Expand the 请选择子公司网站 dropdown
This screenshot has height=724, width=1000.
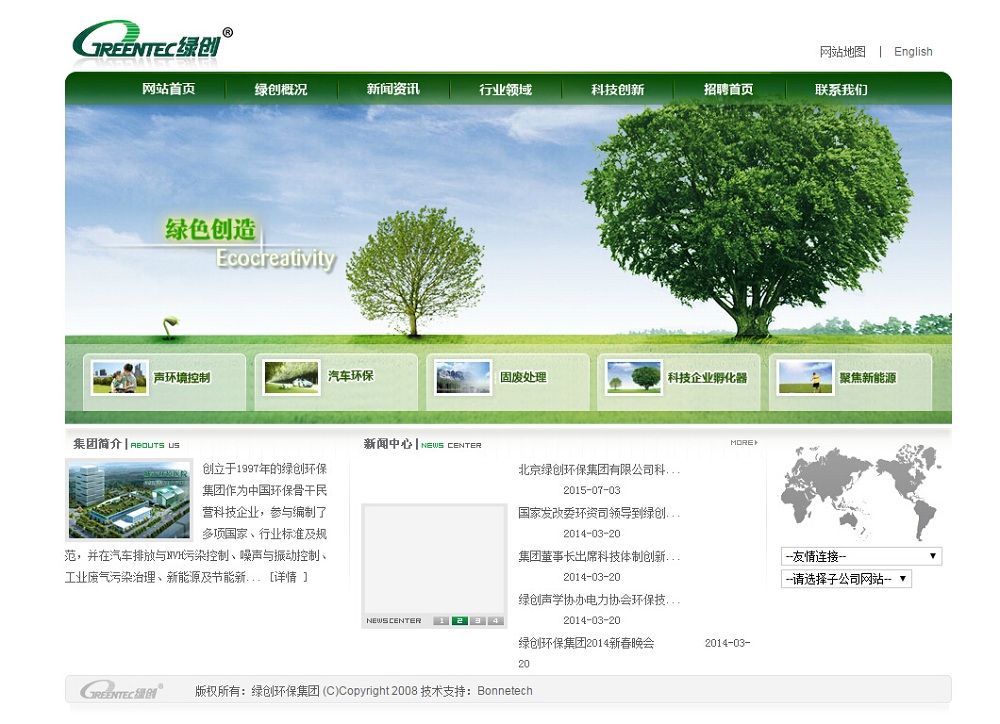846,579
